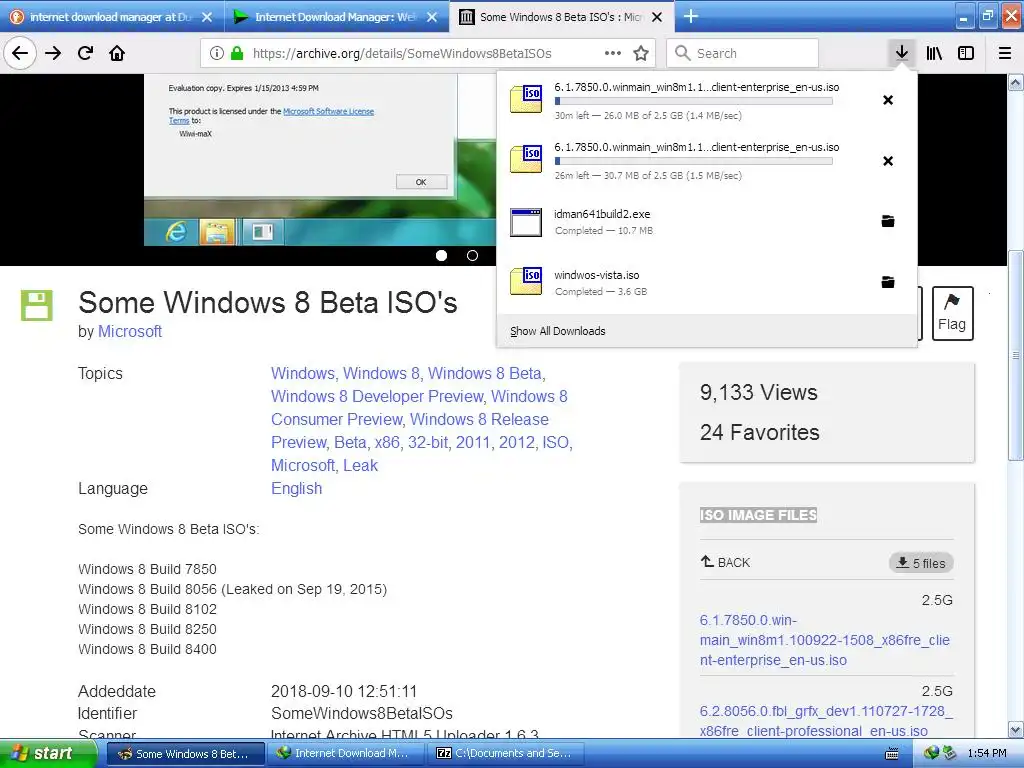This screenshot has height=768, width=1024.
Task: Open the browser home page
Action: click(117, 53)
